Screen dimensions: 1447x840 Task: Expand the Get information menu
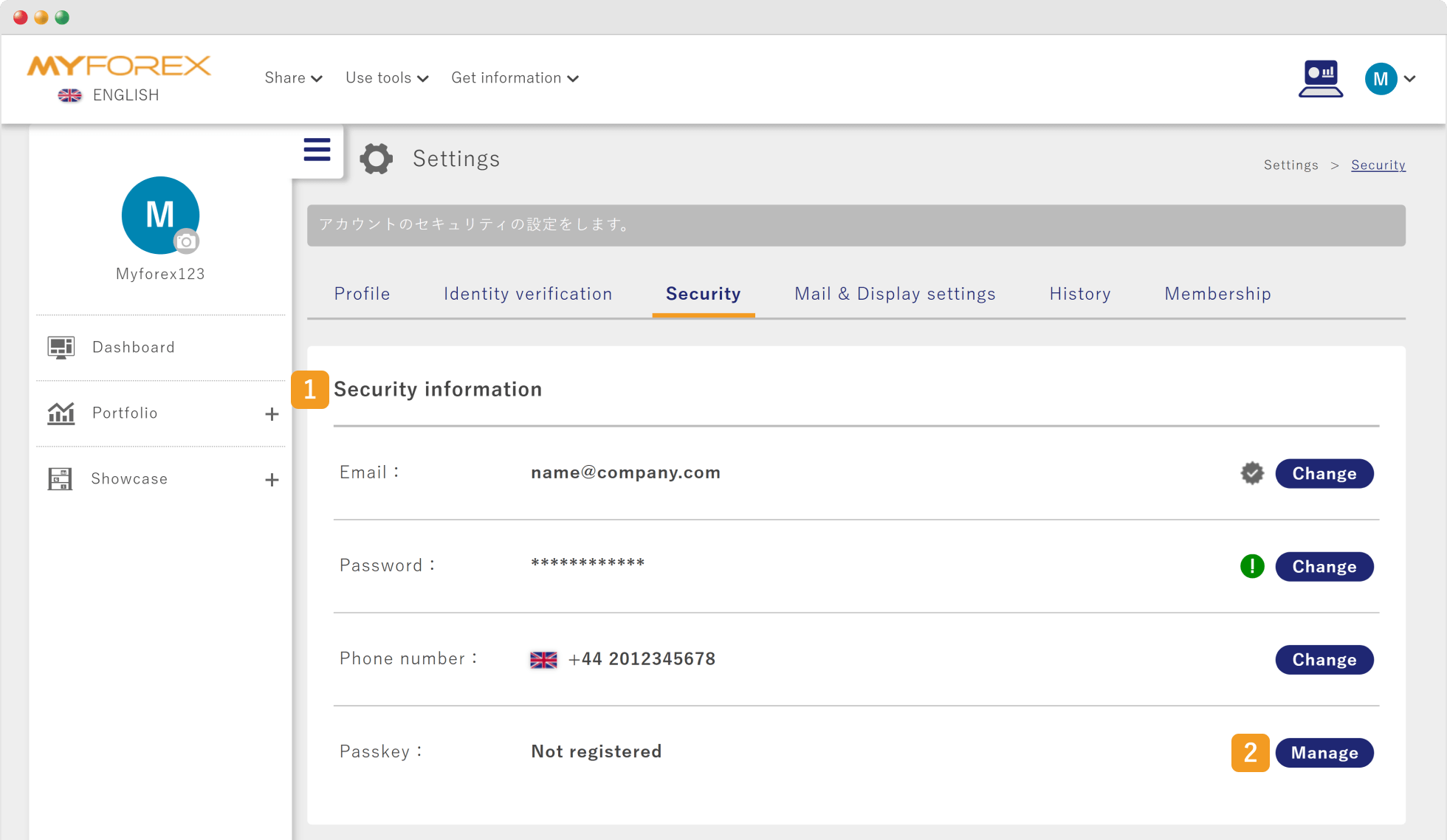point(515,78)
